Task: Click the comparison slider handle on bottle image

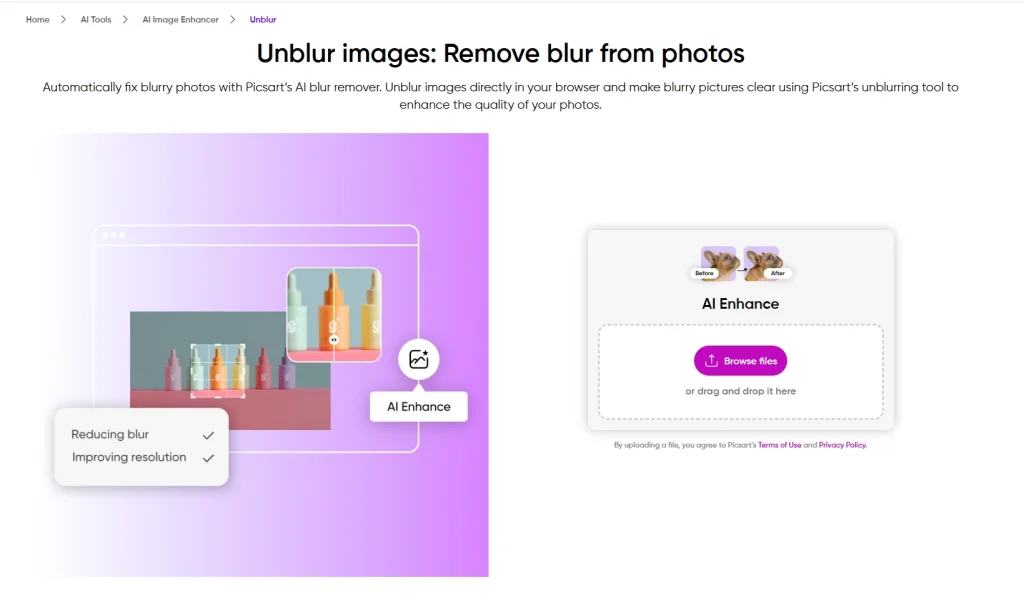Action: [x=334, y=339]
